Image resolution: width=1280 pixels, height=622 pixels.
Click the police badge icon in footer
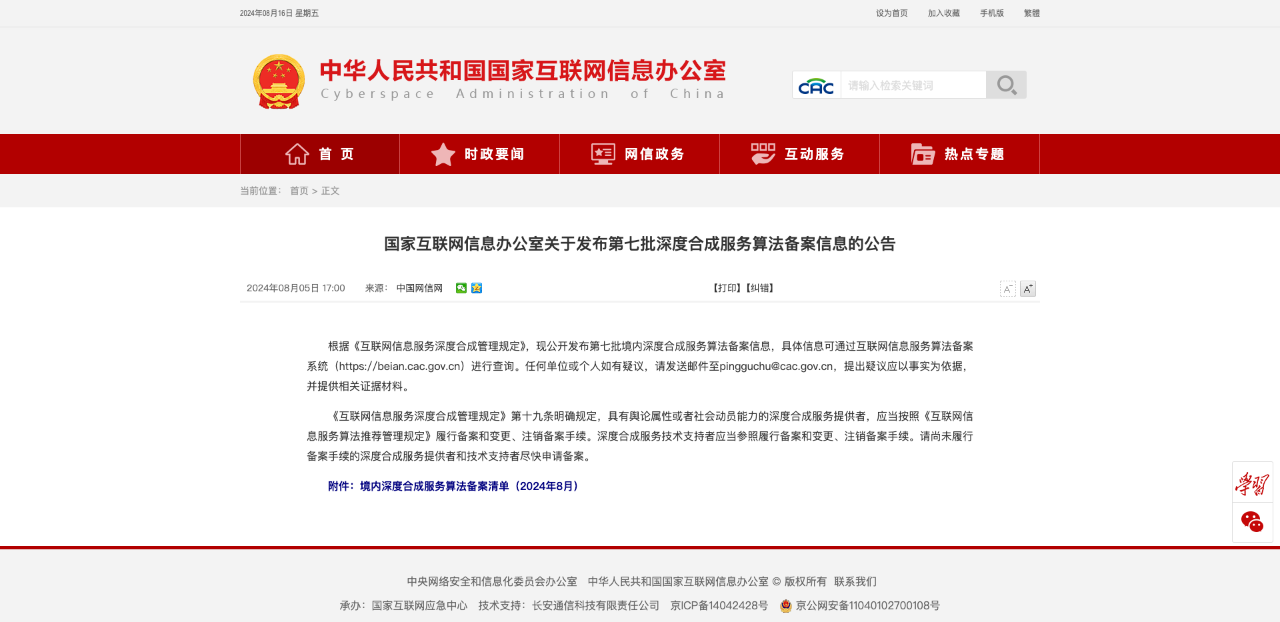click(x=786, y=606)
